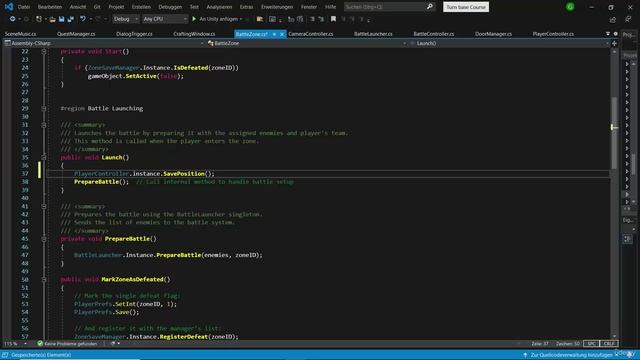
Task: Click the editor vertical scrollbar thumb
Action: click(614, 133)
